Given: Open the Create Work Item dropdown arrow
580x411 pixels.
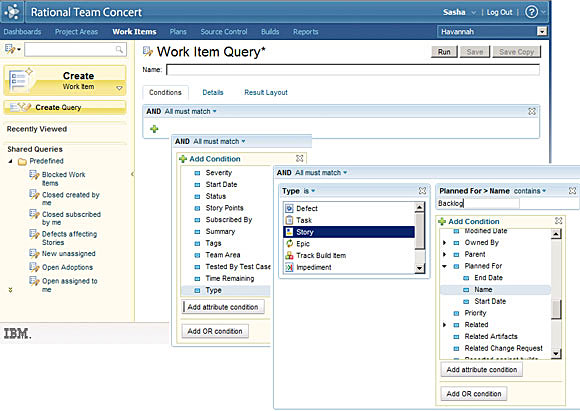Looking at the screenshot, I should coord(119,88).
